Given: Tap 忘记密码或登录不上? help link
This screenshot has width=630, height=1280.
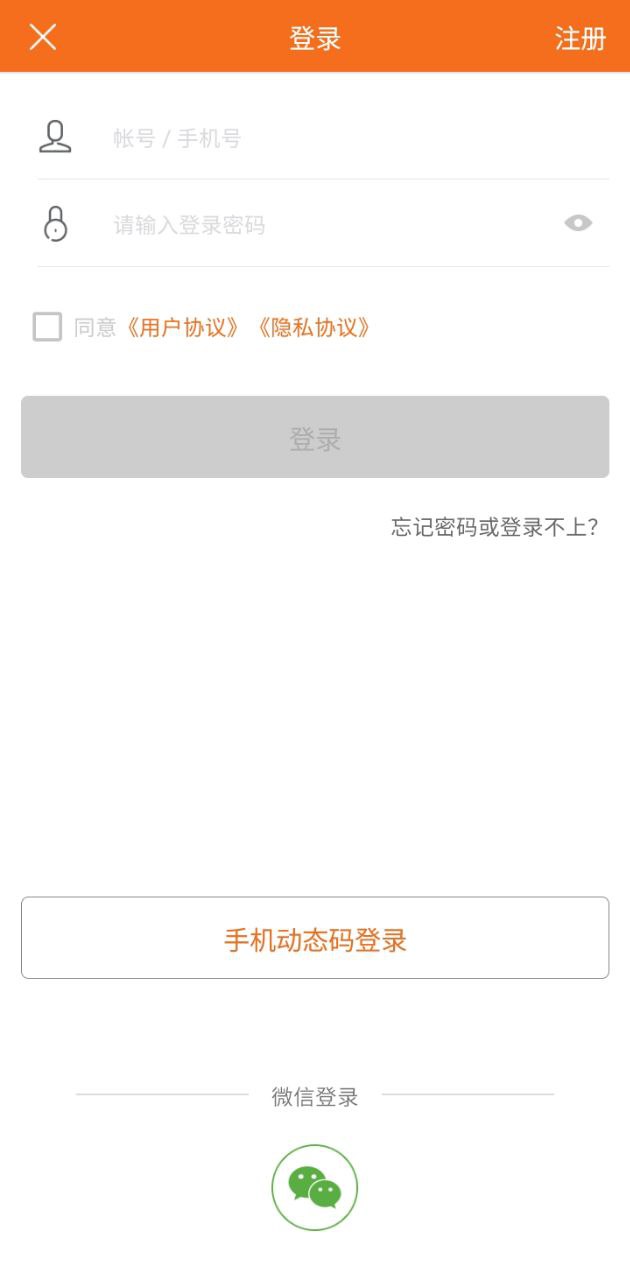Looking at the screenshot, I should 494,527.
